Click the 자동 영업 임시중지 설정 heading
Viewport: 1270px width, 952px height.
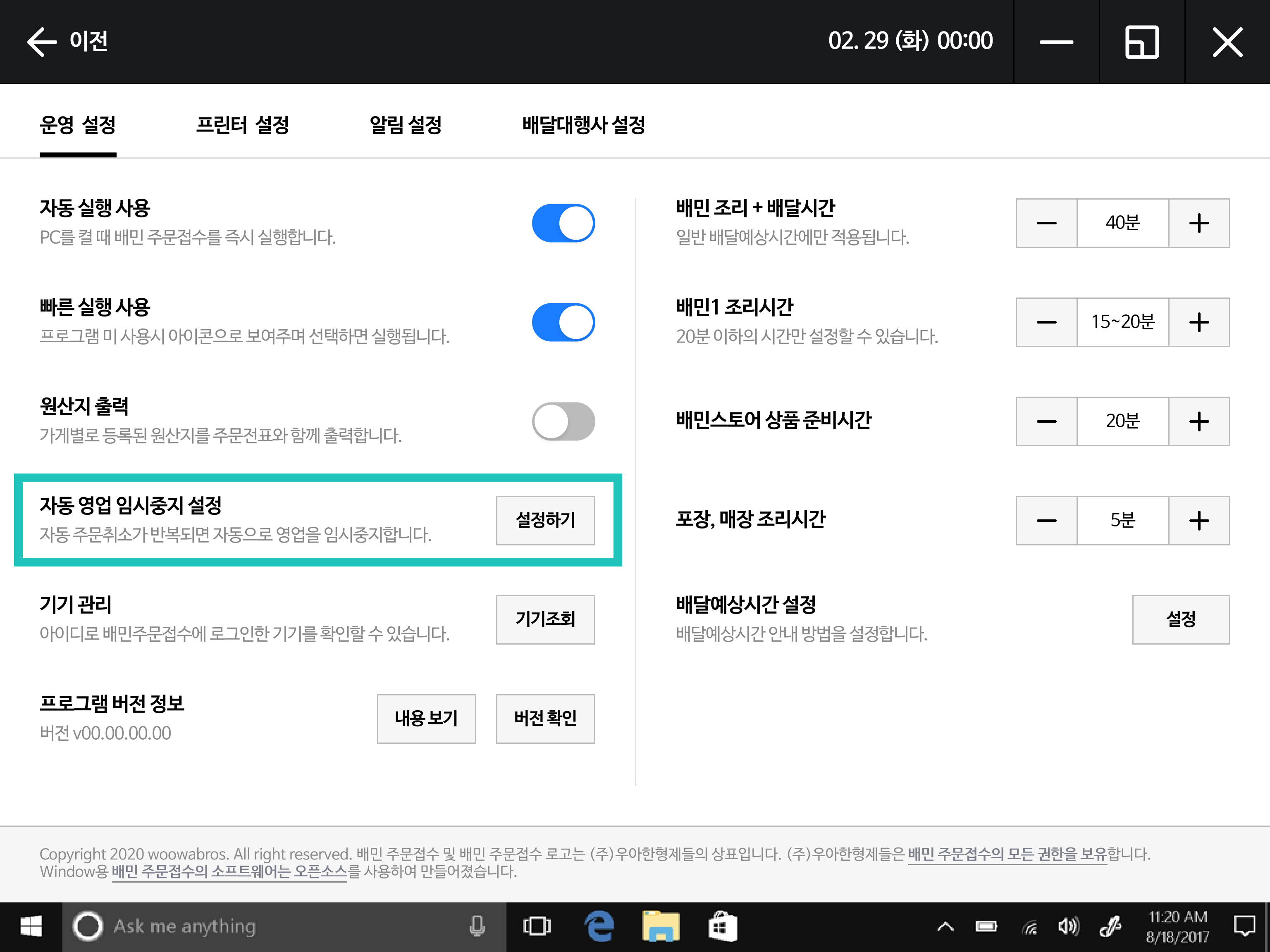[x=130, y=506]
